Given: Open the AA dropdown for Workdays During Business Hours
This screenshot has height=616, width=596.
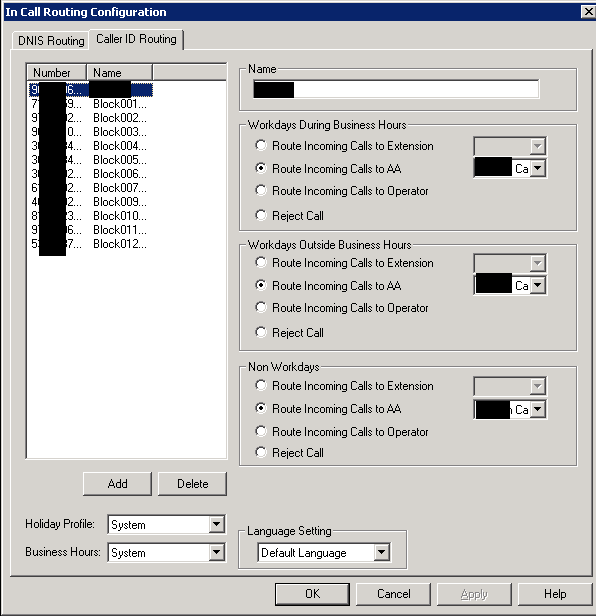Looking at the screenshot, I should click(x=538, y=168).
